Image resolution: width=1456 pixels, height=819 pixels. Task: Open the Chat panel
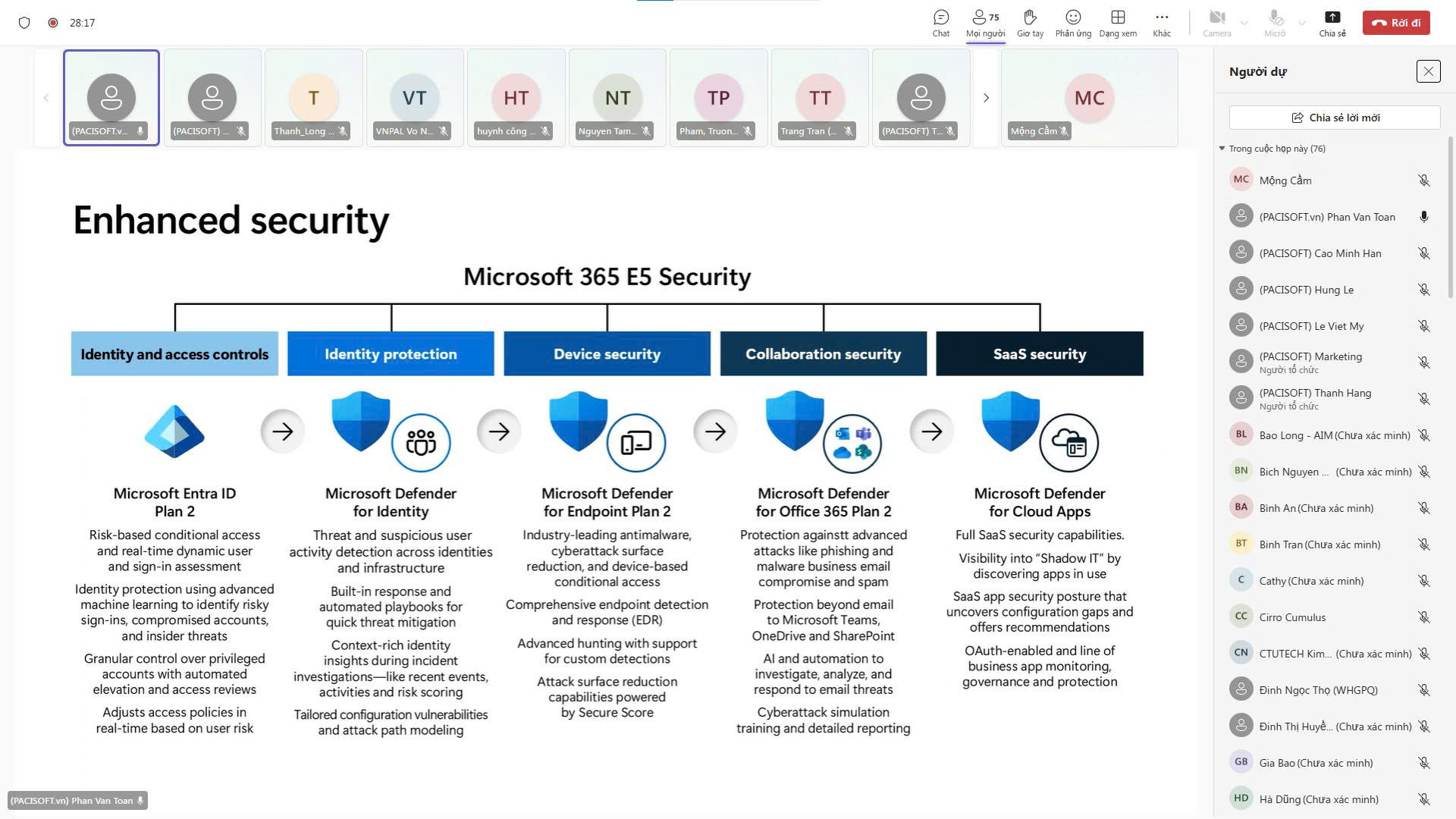941,23
